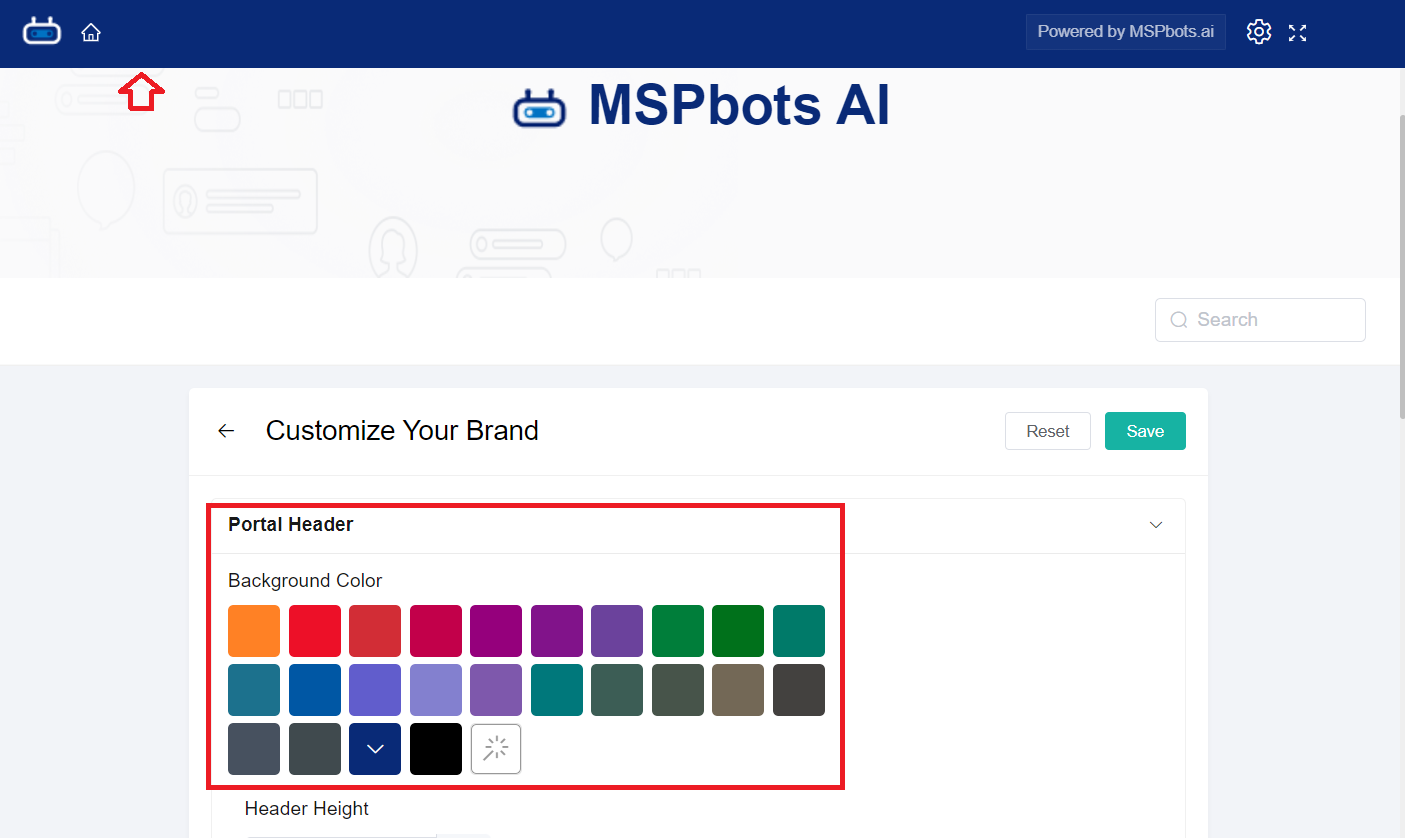Select the steel blue swatch starting second row
The width and height of the screenshot is (1405, 838).
(254, 690)
